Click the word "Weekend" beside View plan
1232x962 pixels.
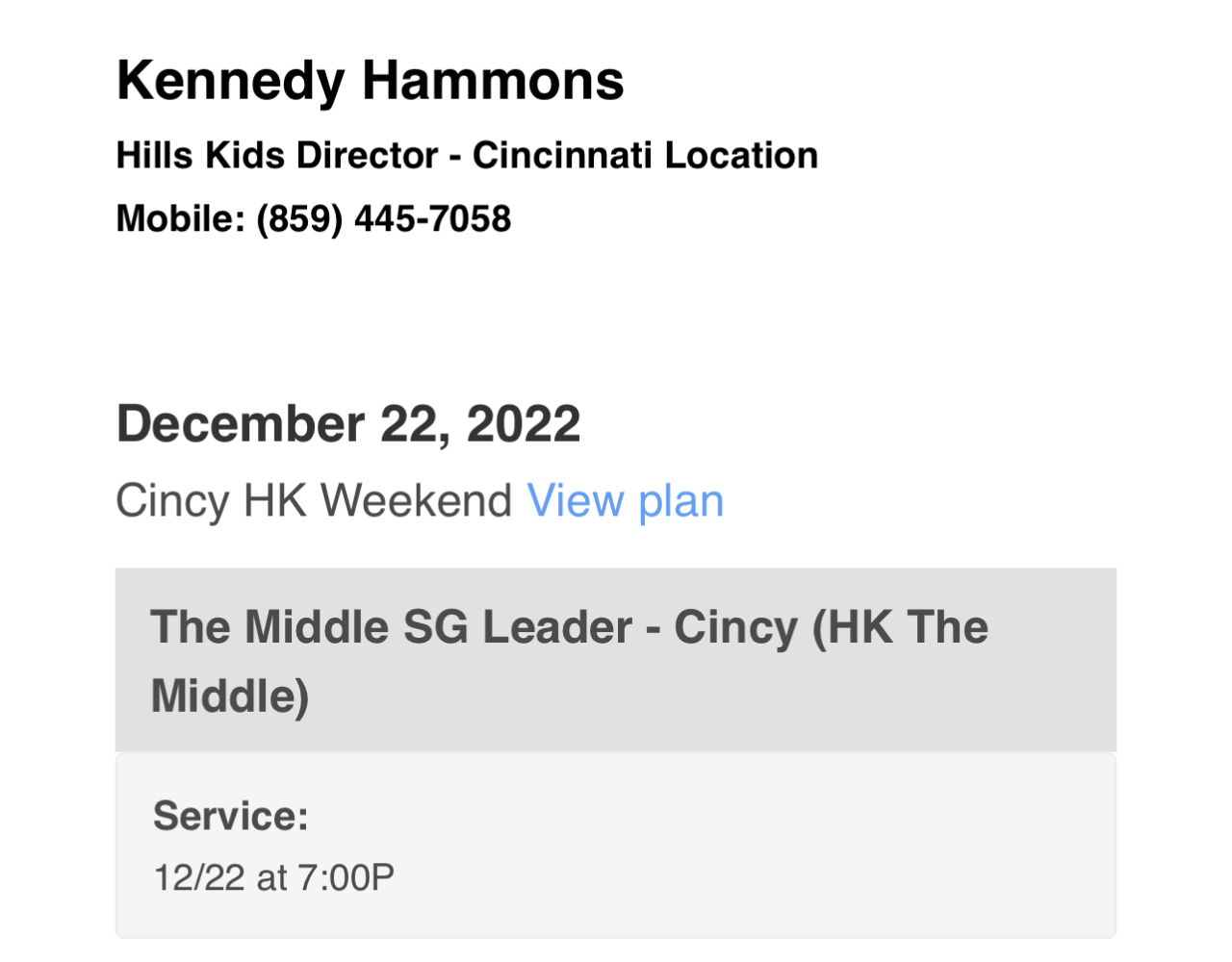[x=416, y=501]
